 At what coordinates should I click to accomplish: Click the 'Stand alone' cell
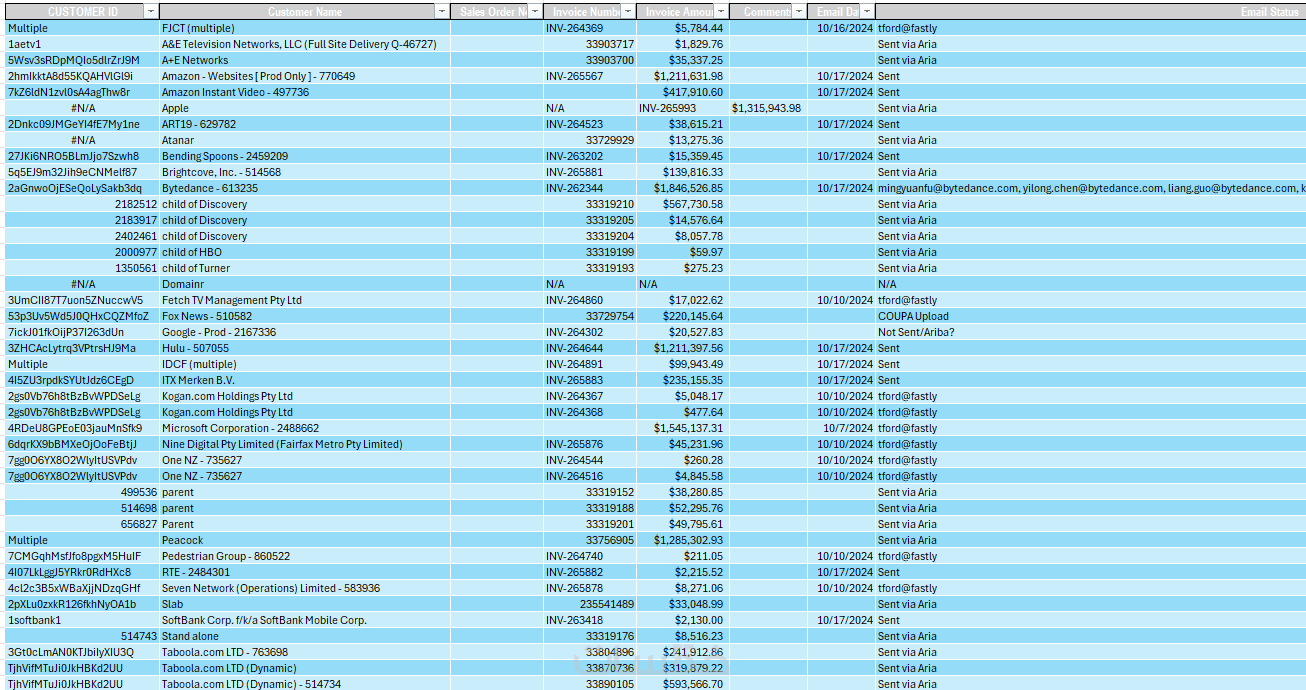305,636
